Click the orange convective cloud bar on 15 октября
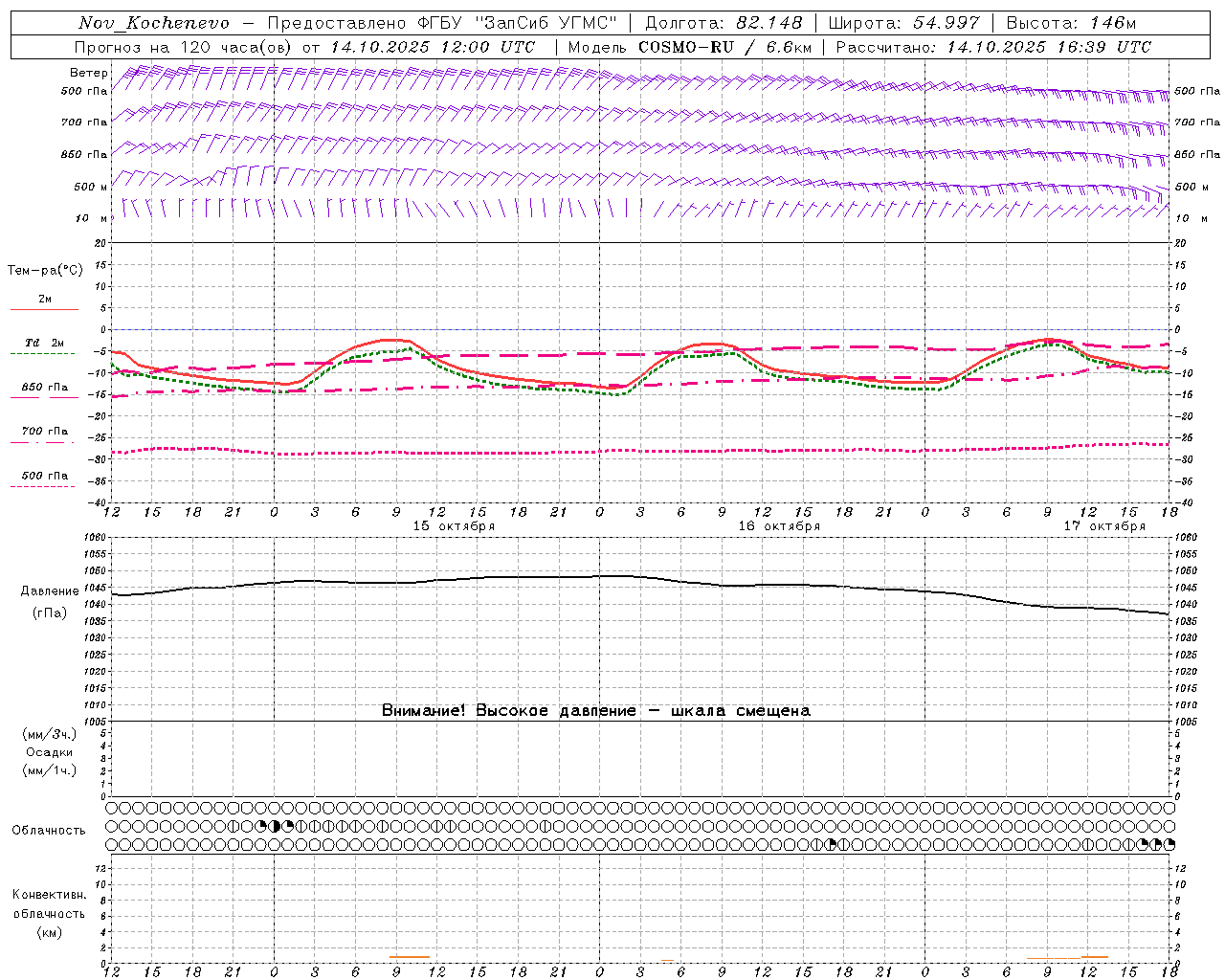Image resolution: width=1225 pixels, height=980 pixels. [410, 957]
